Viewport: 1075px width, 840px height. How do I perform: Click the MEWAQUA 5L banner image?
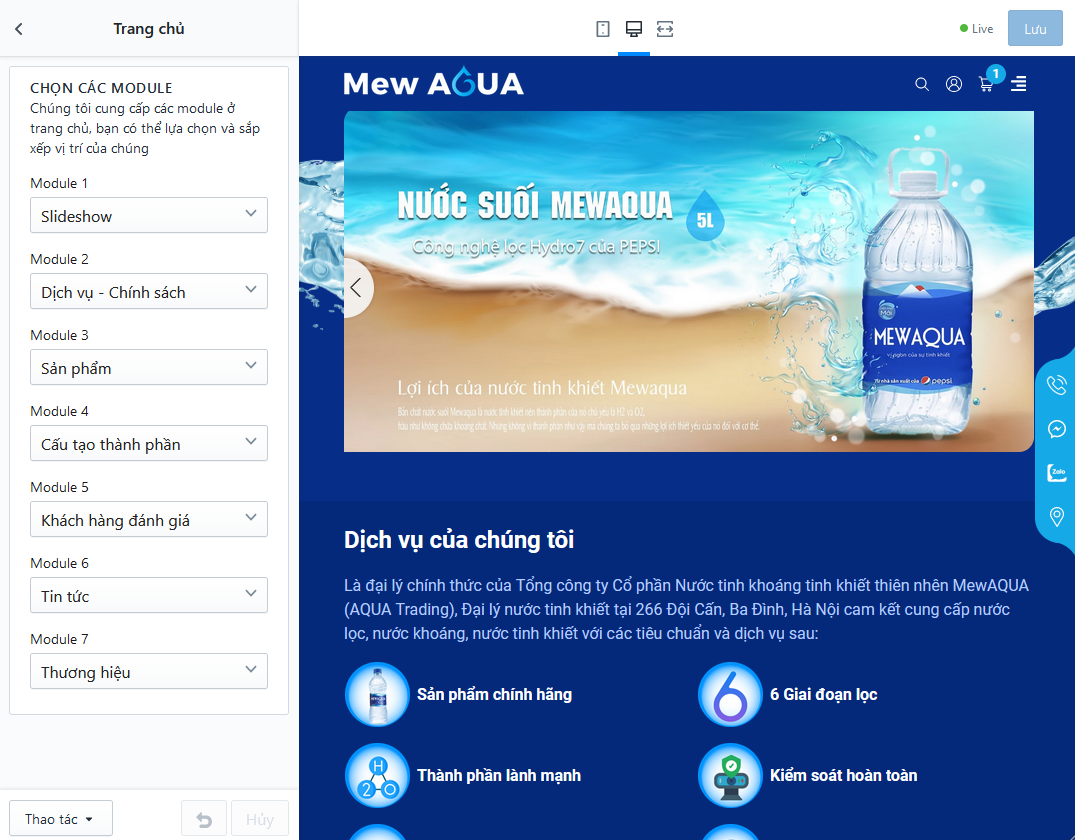688,281
